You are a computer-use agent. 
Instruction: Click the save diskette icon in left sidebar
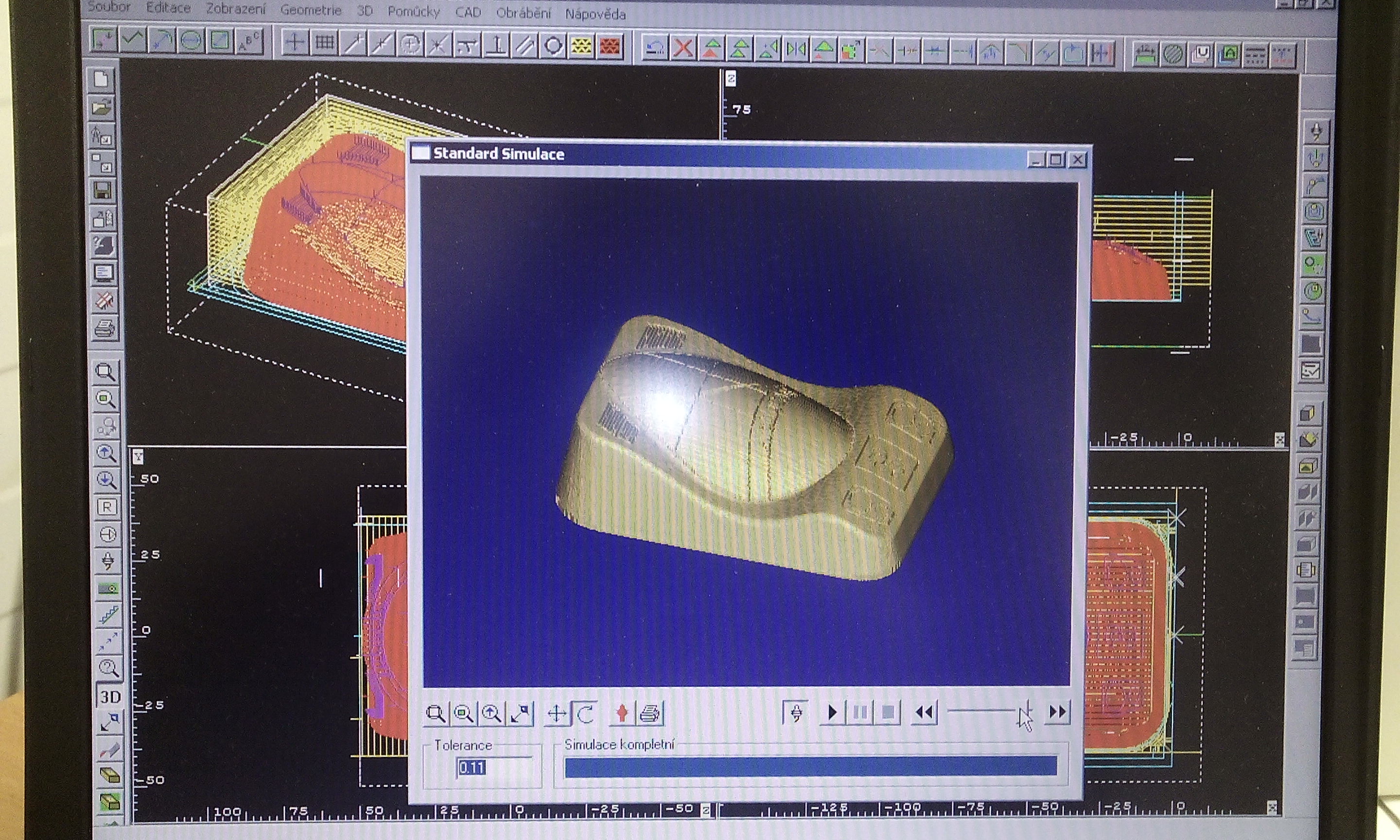[103, 190]
